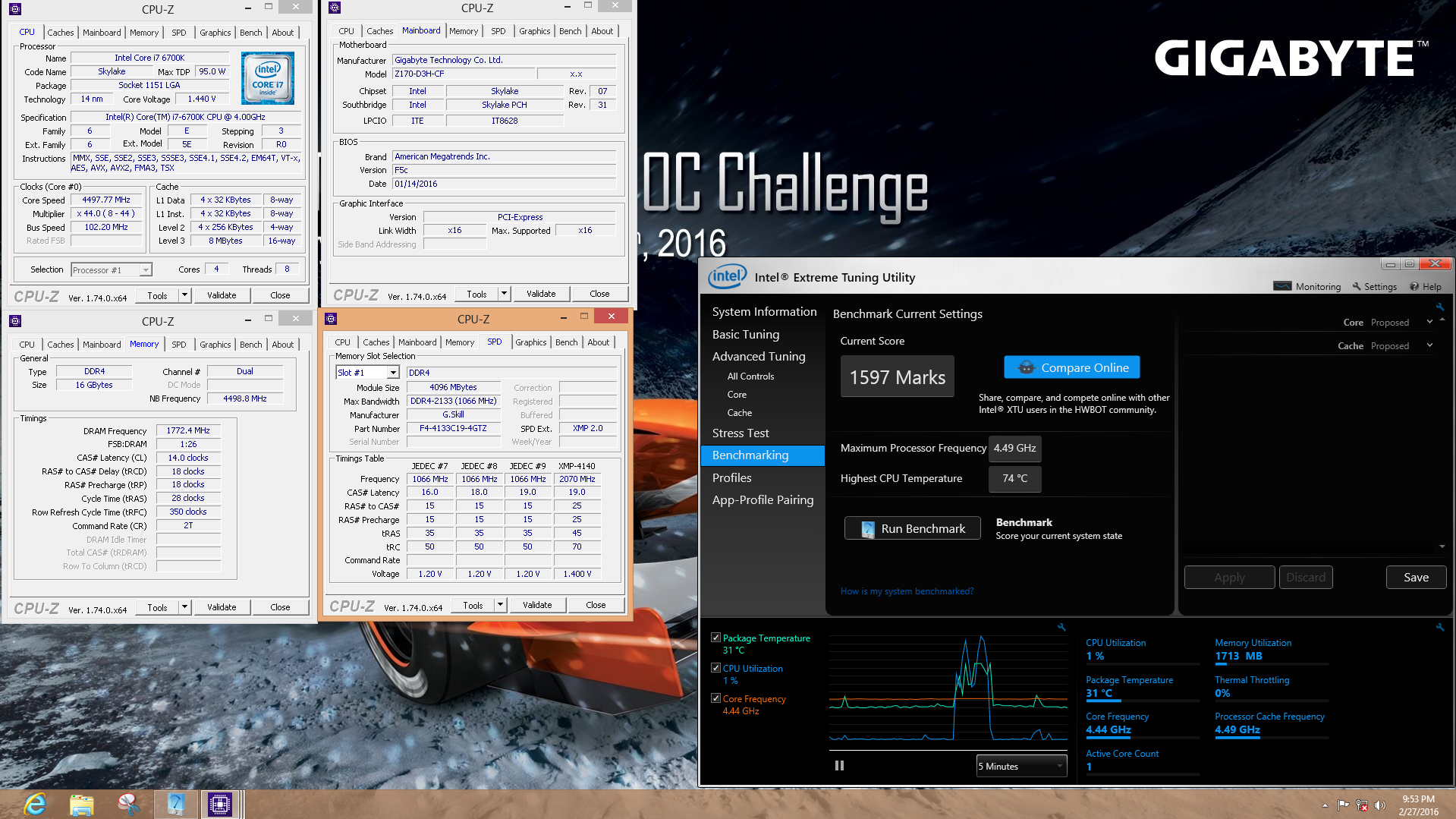
Task: Click the Compare Online button
Action: click(1072, 367)
